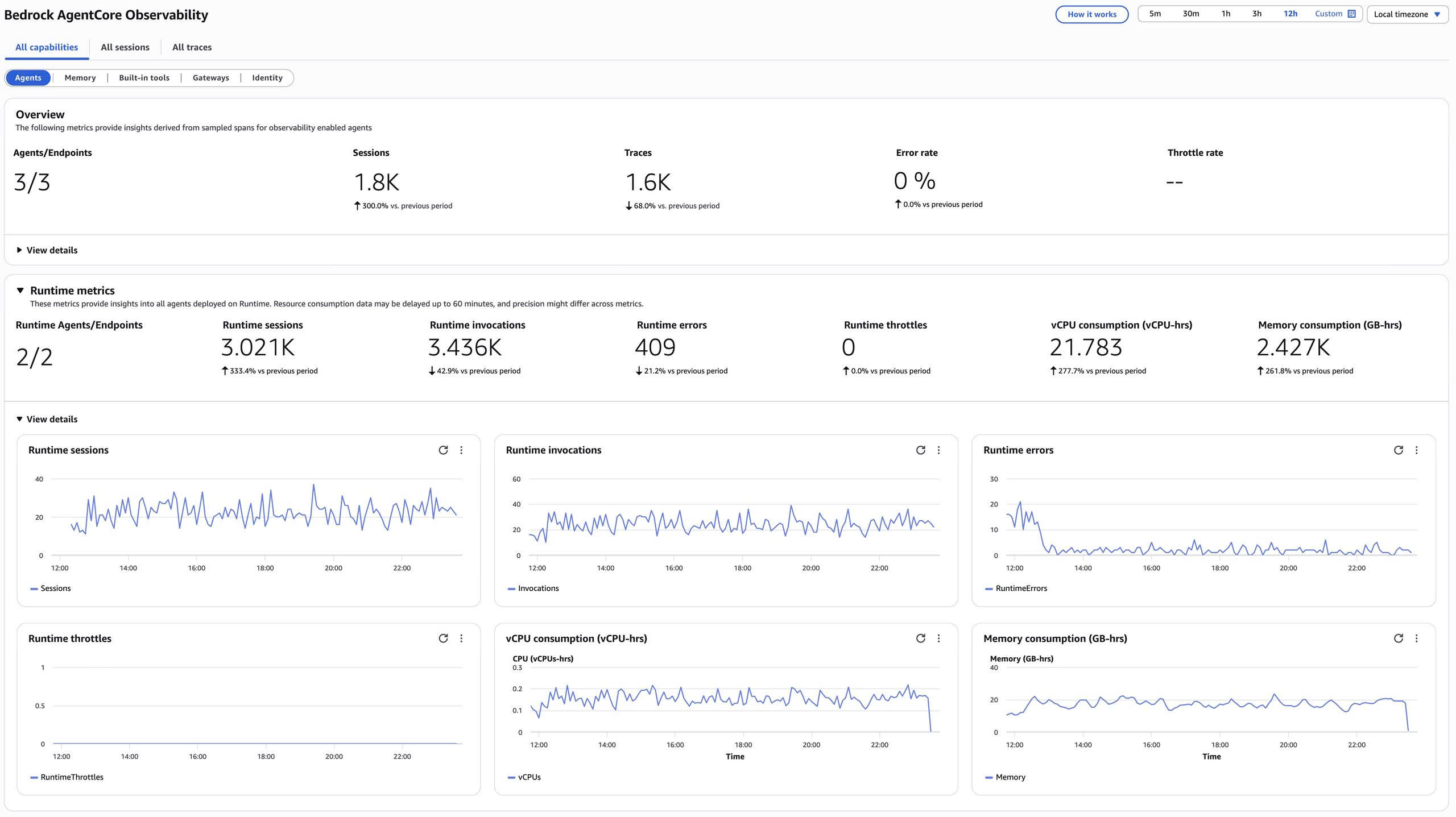This screenshot has height=817, width=1456.
Task: Set time range to 30m
Action: click(1190, 14)
